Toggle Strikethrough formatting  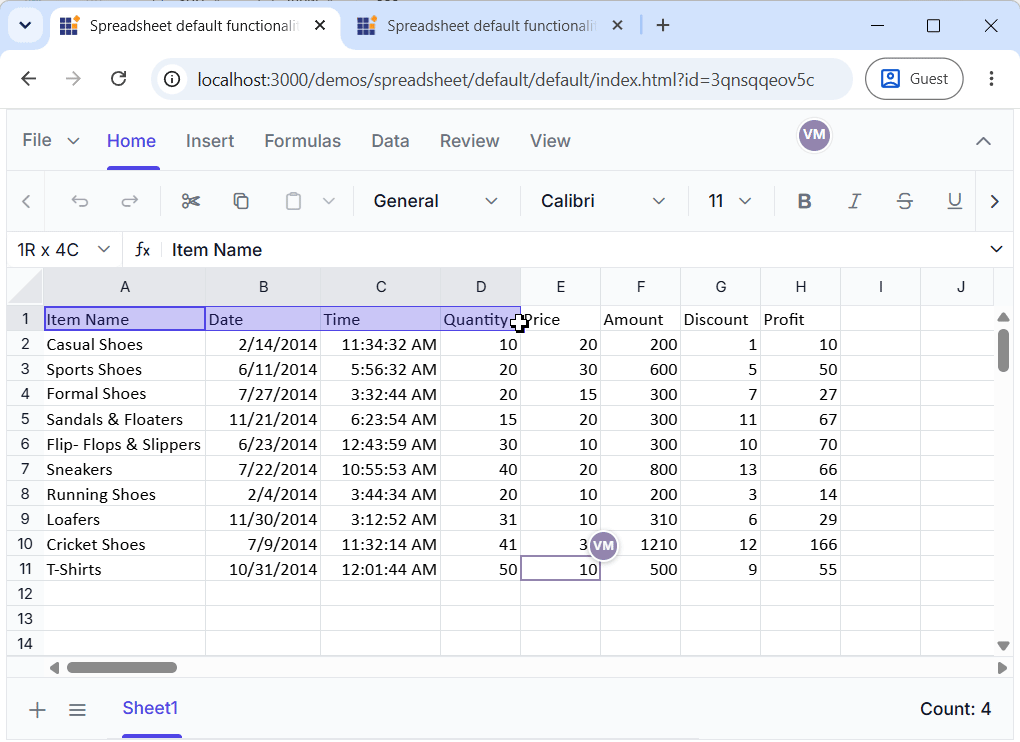905,202
